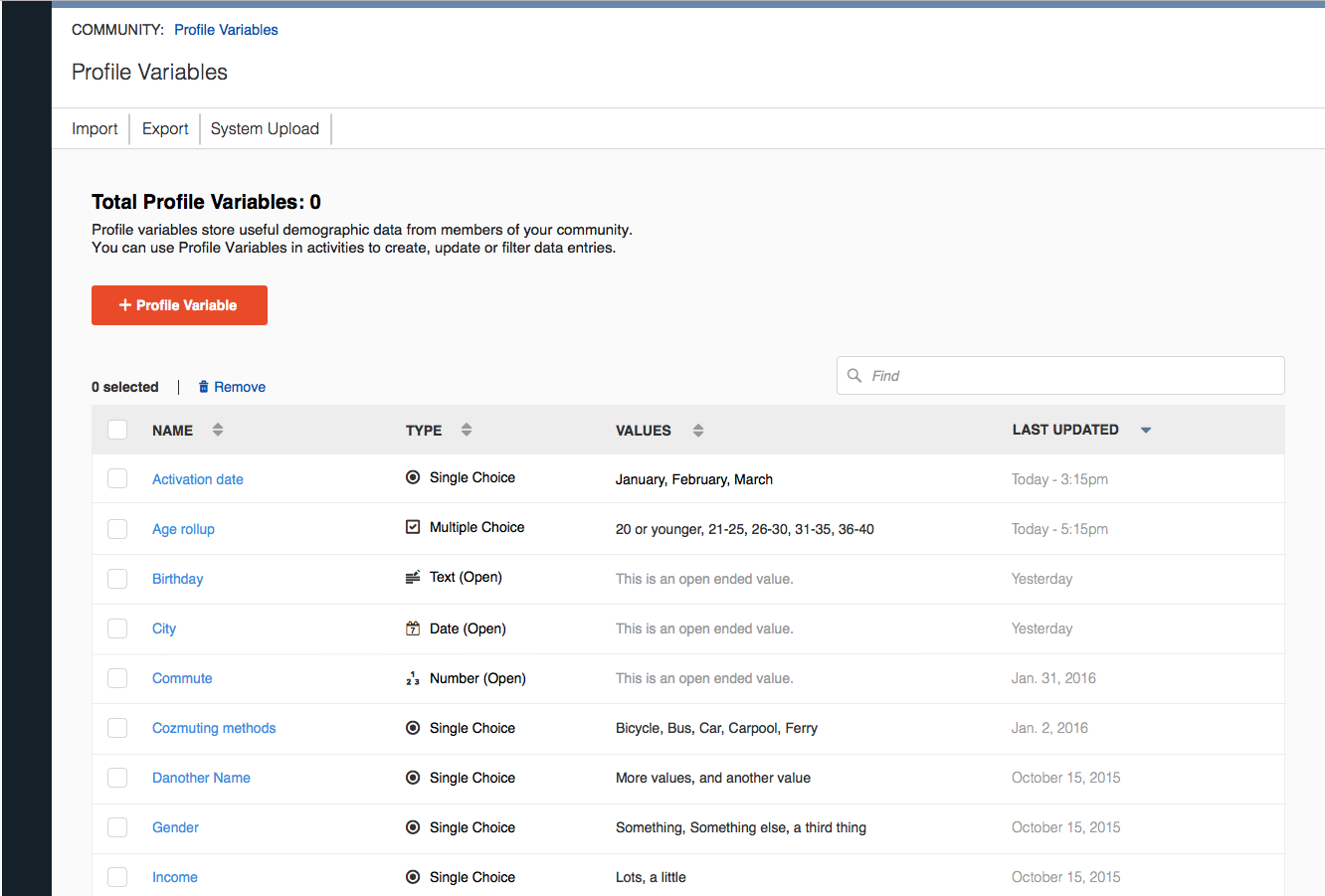Screen dimensions: 1325x896
Task: Check the Income row checkbox
Action: tap(117, 876)
